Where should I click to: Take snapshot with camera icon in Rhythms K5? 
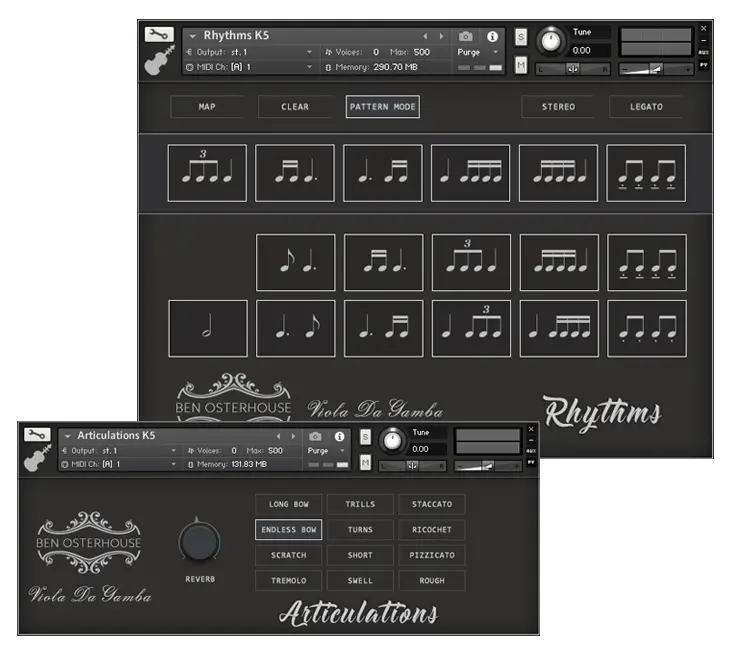pyautogui.click(x=466, y=36)
